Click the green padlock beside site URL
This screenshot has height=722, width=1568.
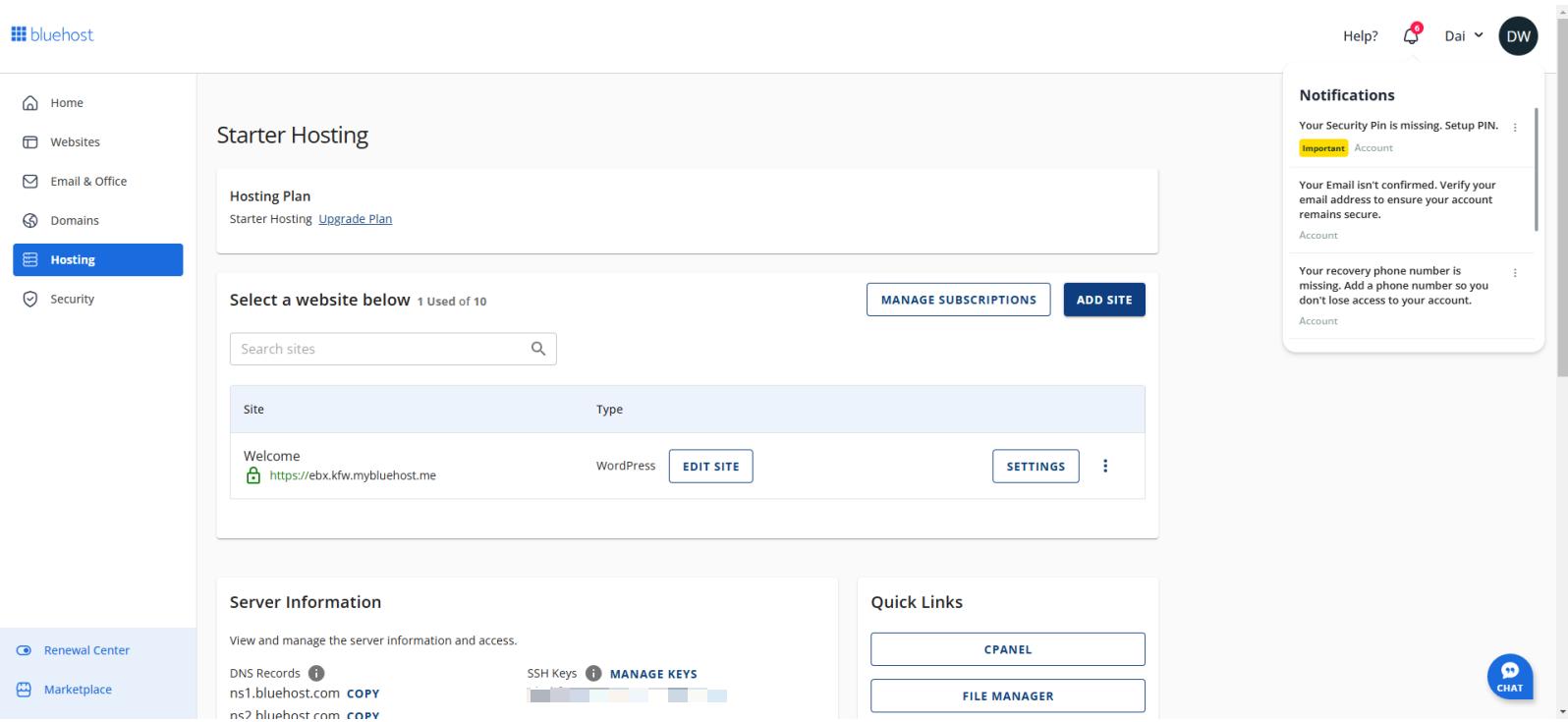point(253,475)
